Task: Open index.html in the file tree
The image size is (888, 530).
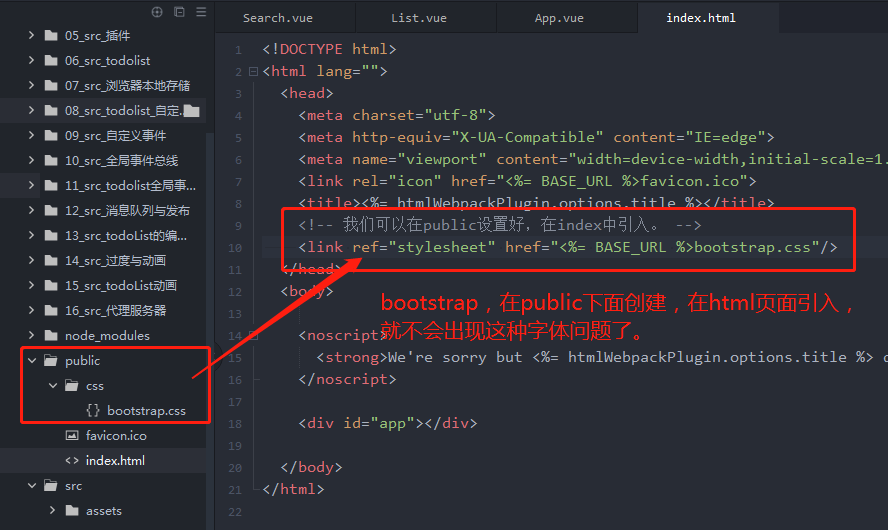Action: click(x=115, y=460)
